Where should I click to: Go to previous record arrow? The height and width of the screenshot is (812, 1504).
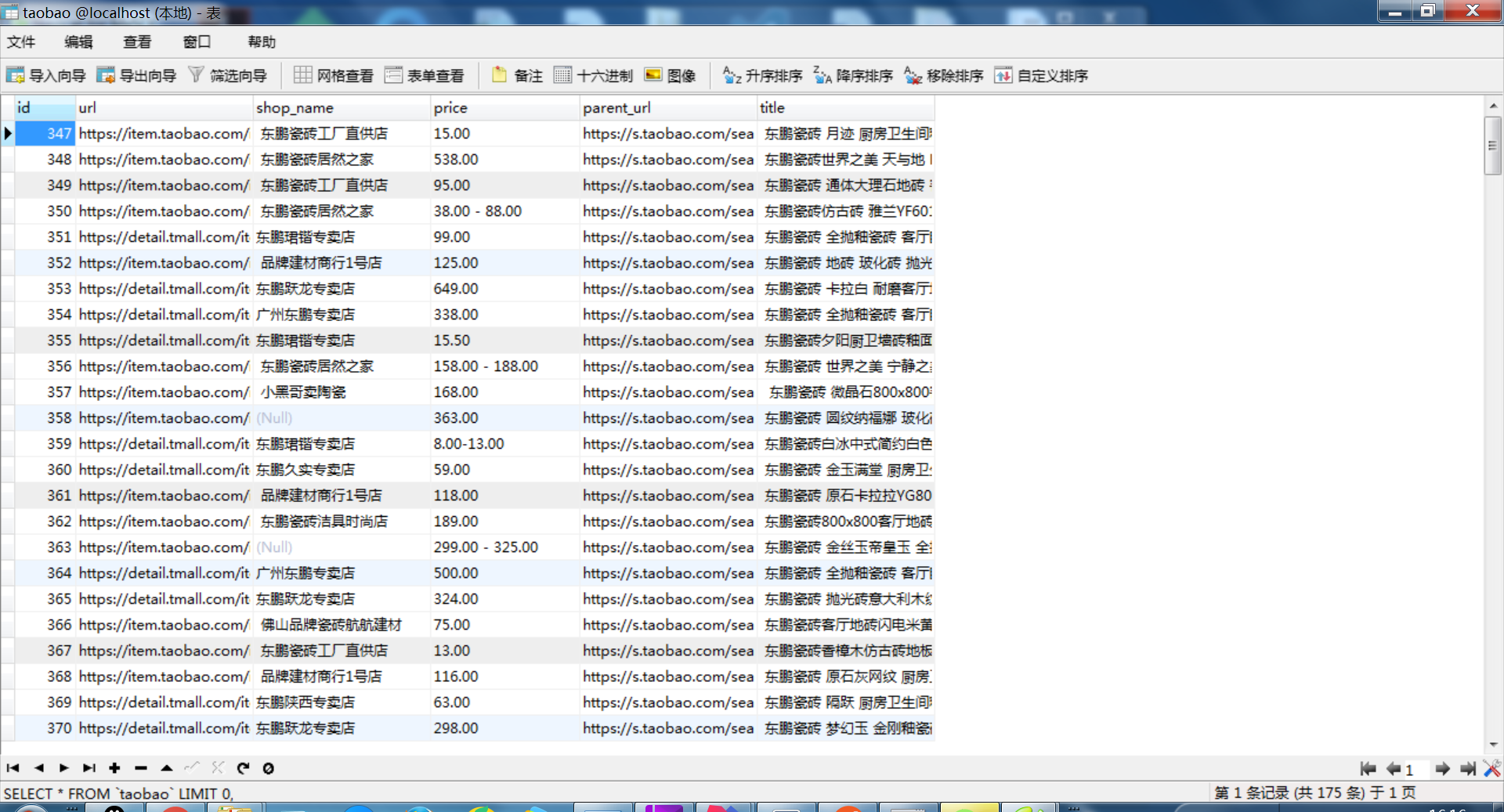tap(39, 768)
